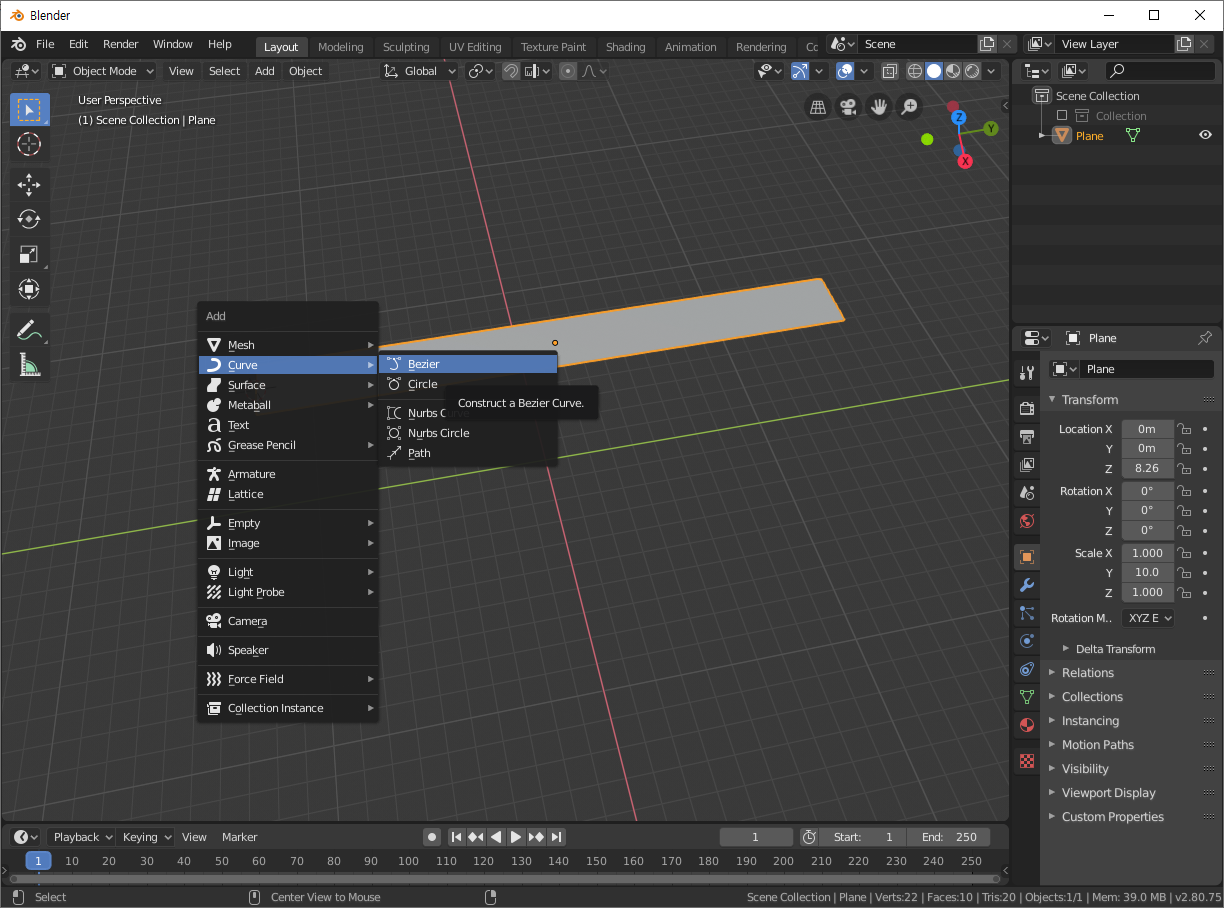The width and height of the screenshot is (1224, 908).
Task: Select the Rotate tool
Action: pyautogui.click(x=29, y=219)
